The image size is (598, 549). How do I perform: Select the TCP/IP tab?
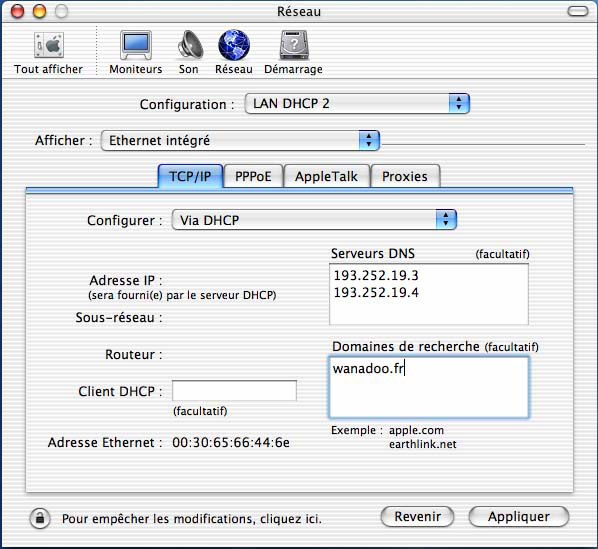click(x=190, y=176)
